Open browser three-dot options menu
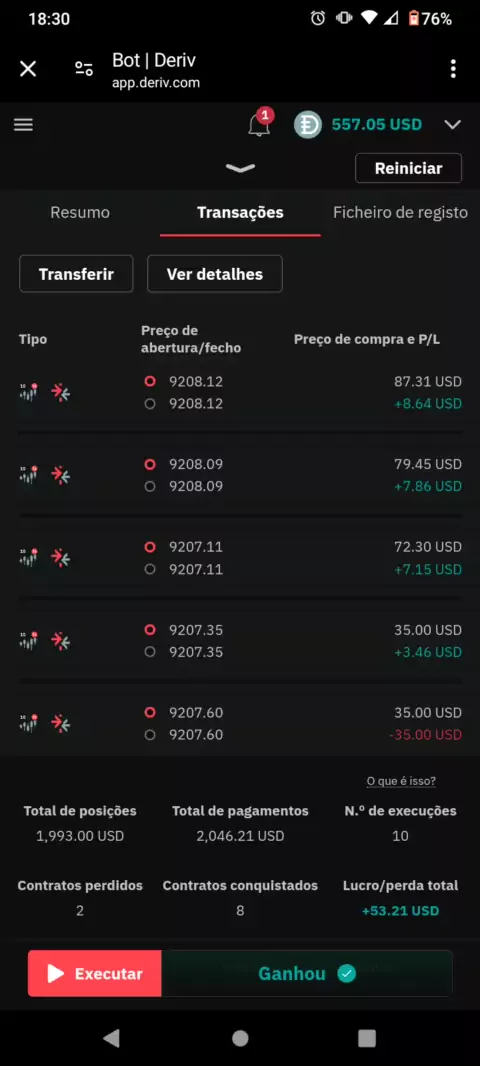This screenshot has height=1066, width=480. coord(453,69)
